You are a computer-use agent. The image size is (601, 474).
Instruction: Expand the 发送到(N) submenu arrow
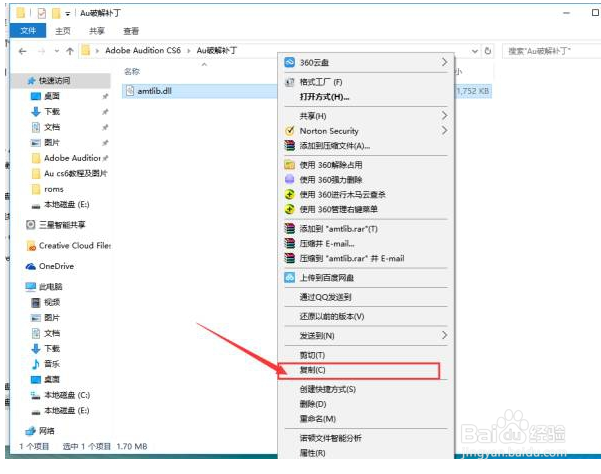click(x=444, y=335)
